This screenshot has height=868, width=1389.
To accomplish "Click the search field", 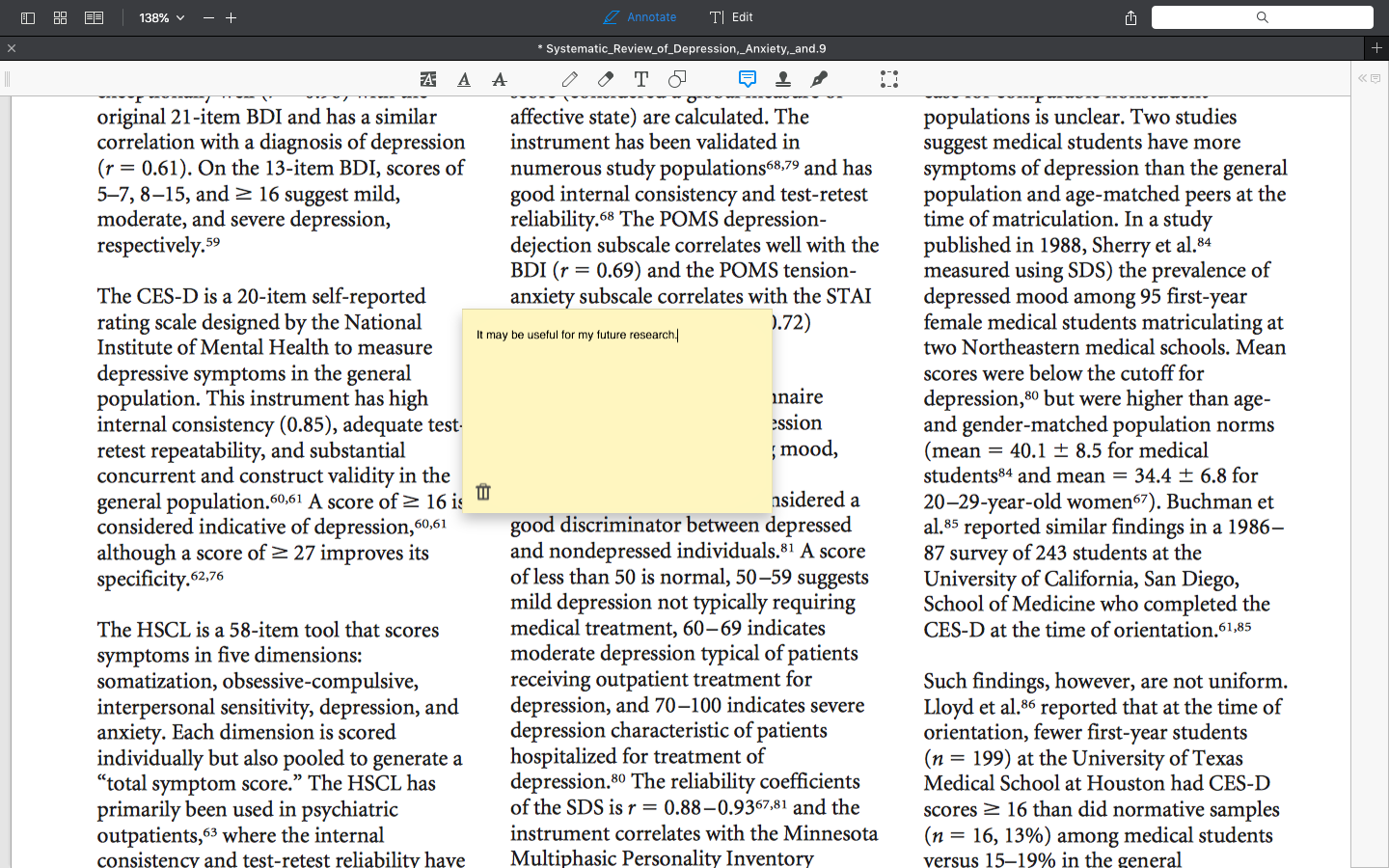I will (x=1262, y=17).
